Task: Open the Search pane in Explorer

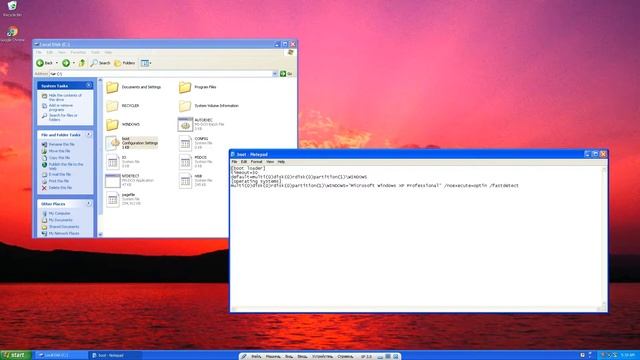Action: 100,63
